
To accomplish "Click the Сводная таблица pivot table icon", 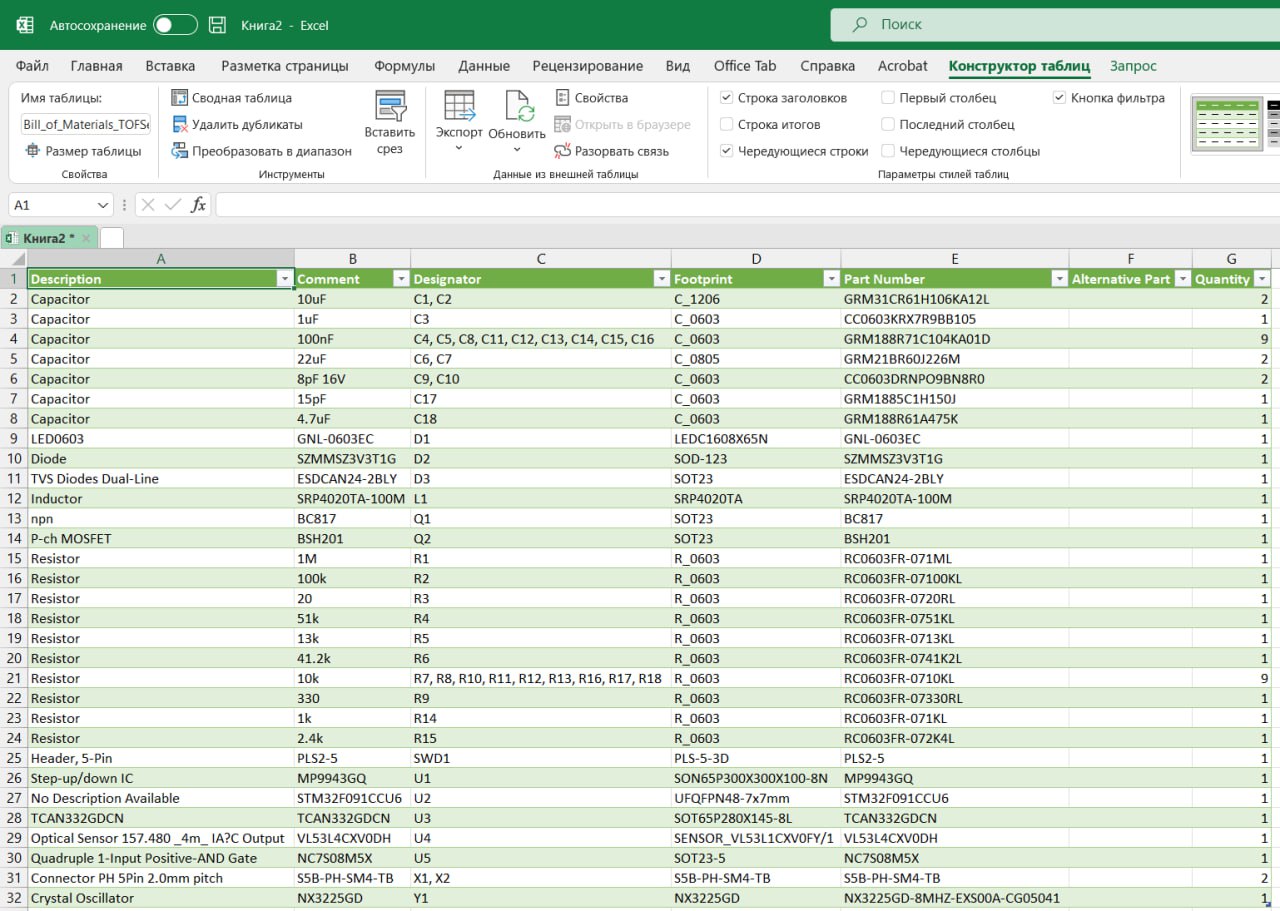I will click(x=180, y=98).
